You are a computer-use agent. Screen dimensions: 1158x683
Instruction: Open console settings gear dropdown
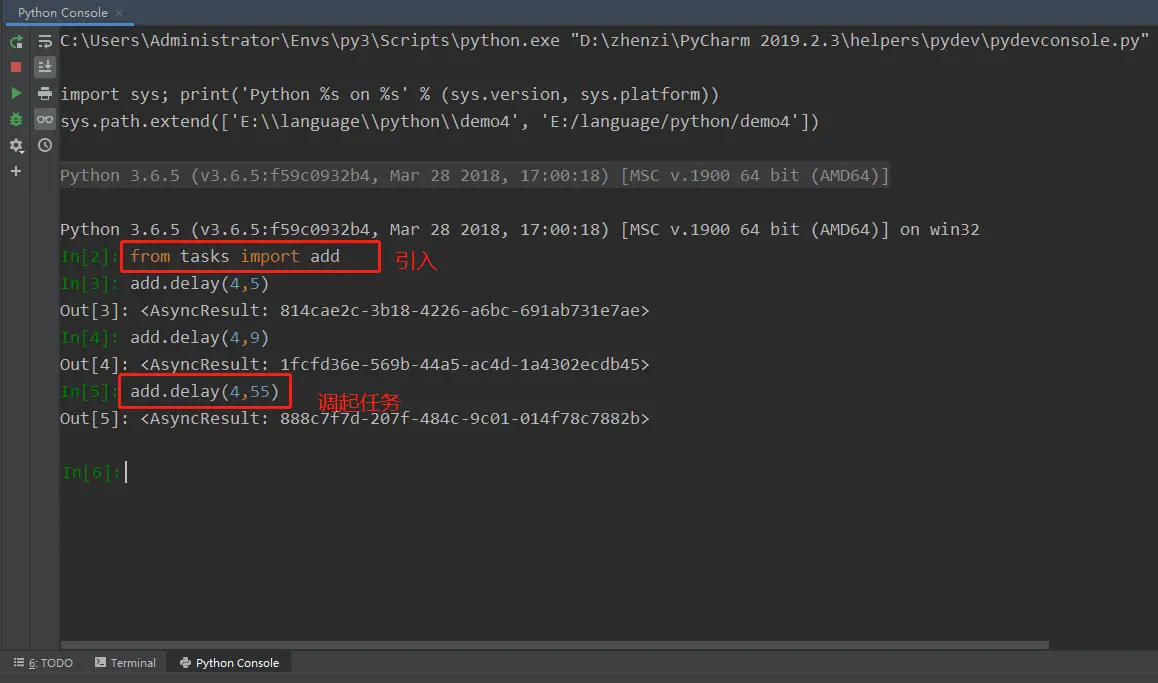pyautogui.click(x=16, y=145)
